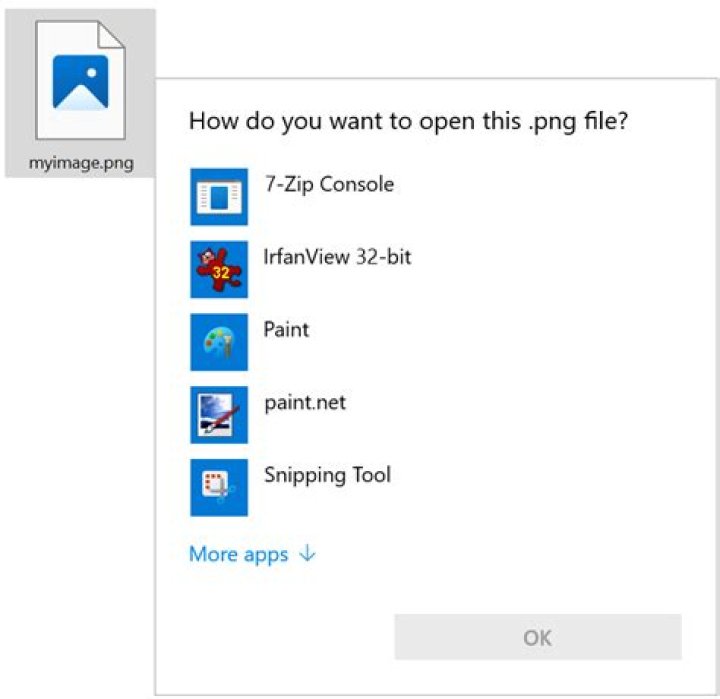The image size is (720, 699).
Task: Click the dialog heading about .png file
Action: point(408,122)
